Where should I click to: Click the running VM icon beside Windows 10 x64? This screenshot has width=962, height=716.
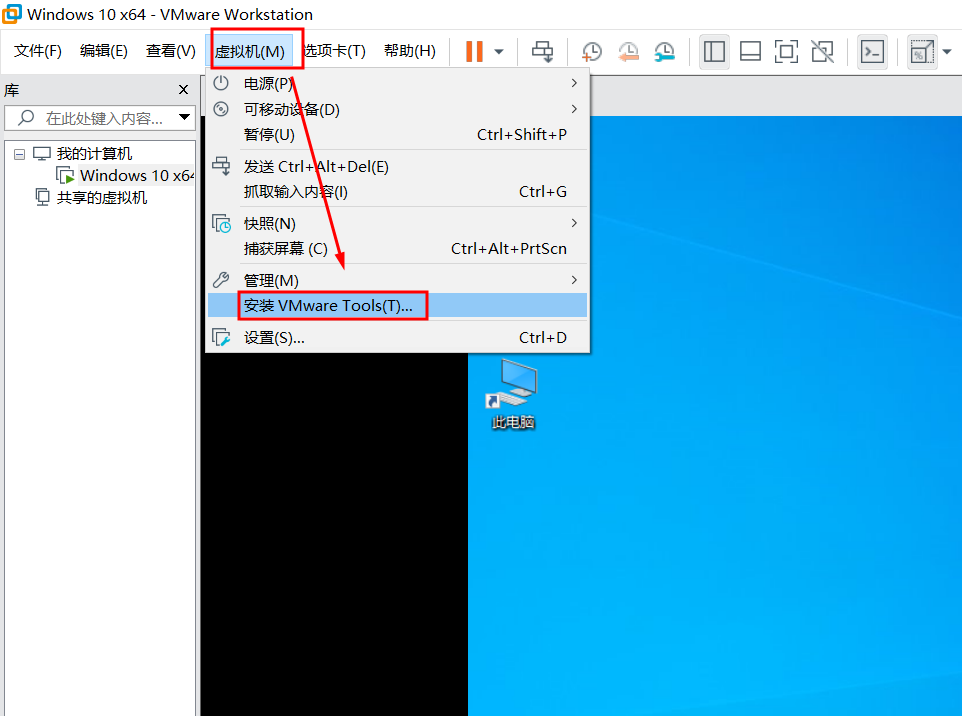(66, 175)
